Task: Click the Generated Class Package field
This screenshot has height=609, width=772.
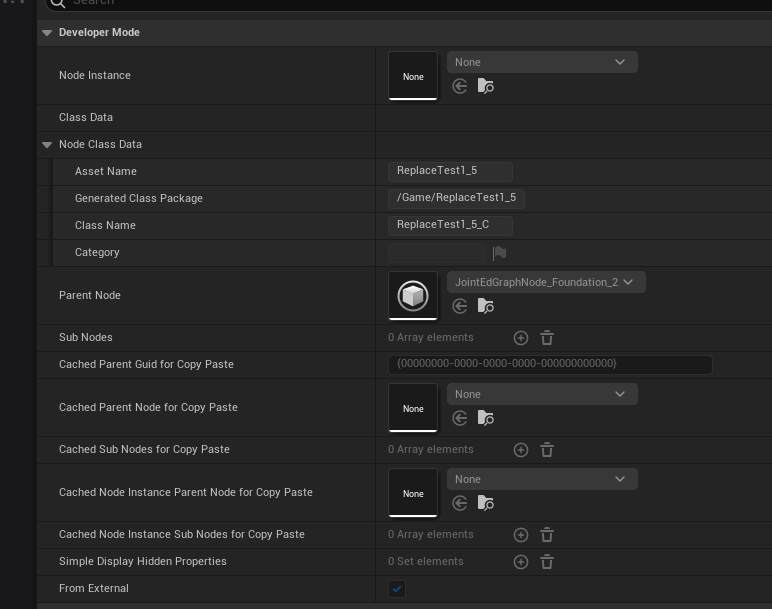Action: 456,198
